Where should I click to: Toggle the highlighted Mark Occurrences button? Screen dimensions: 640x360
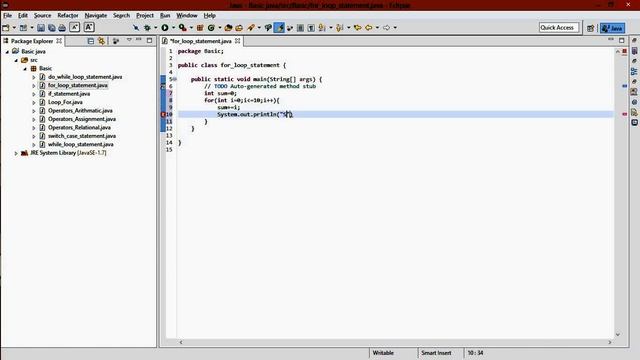pyautogui.click(x=279, y=28)
